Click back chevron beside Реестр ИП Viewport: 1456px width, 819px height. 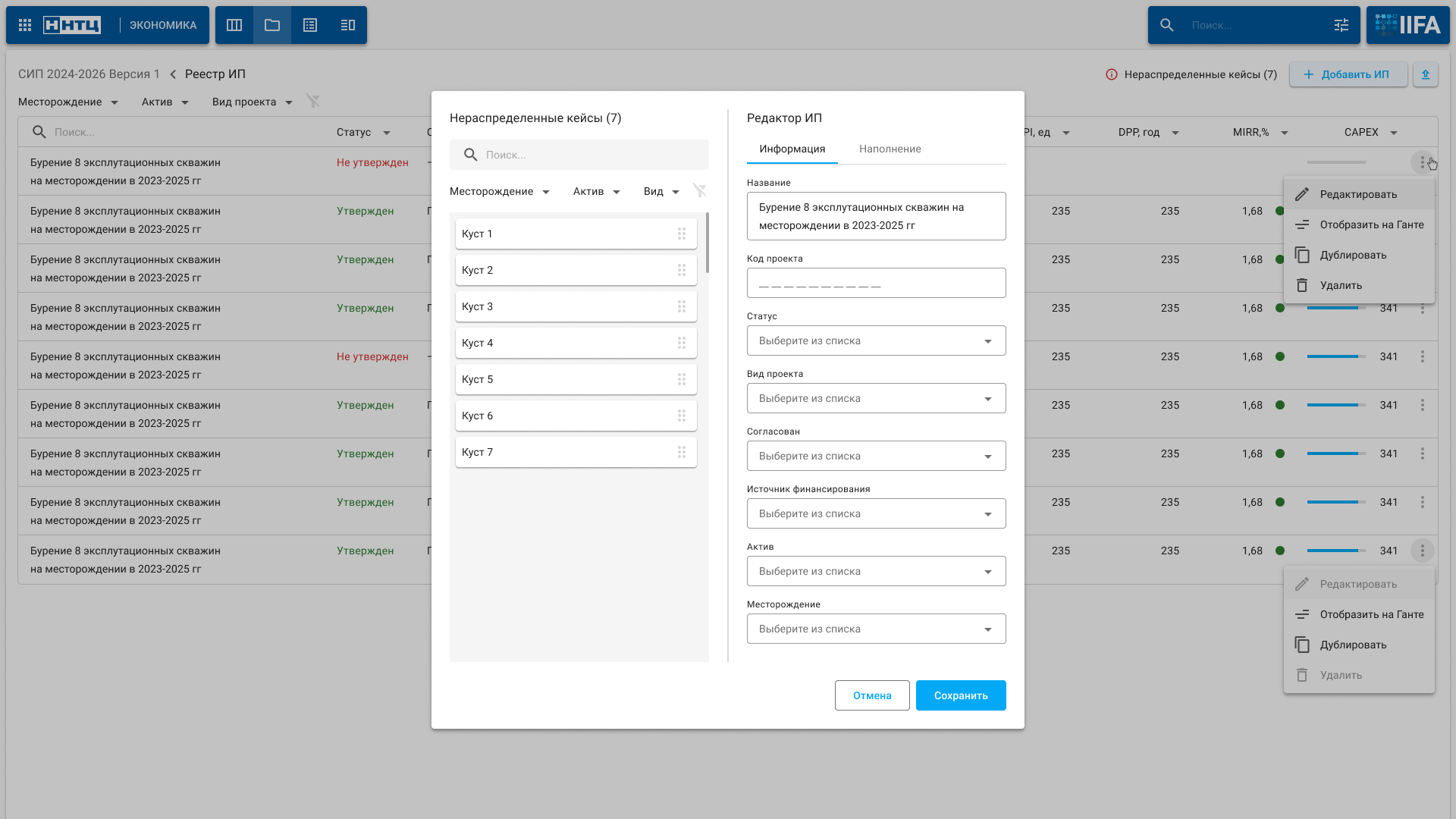pyautogui.click(x=173, y=74)
